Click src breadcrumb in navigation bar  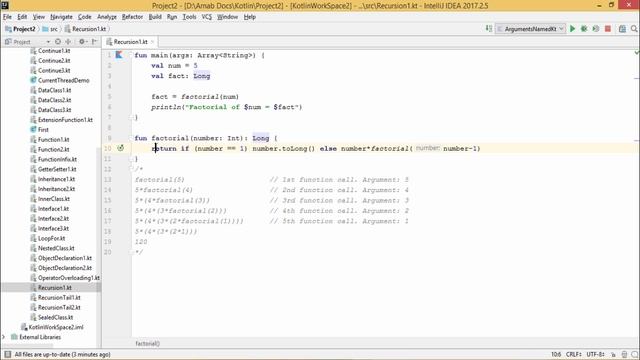pos(50,29)
